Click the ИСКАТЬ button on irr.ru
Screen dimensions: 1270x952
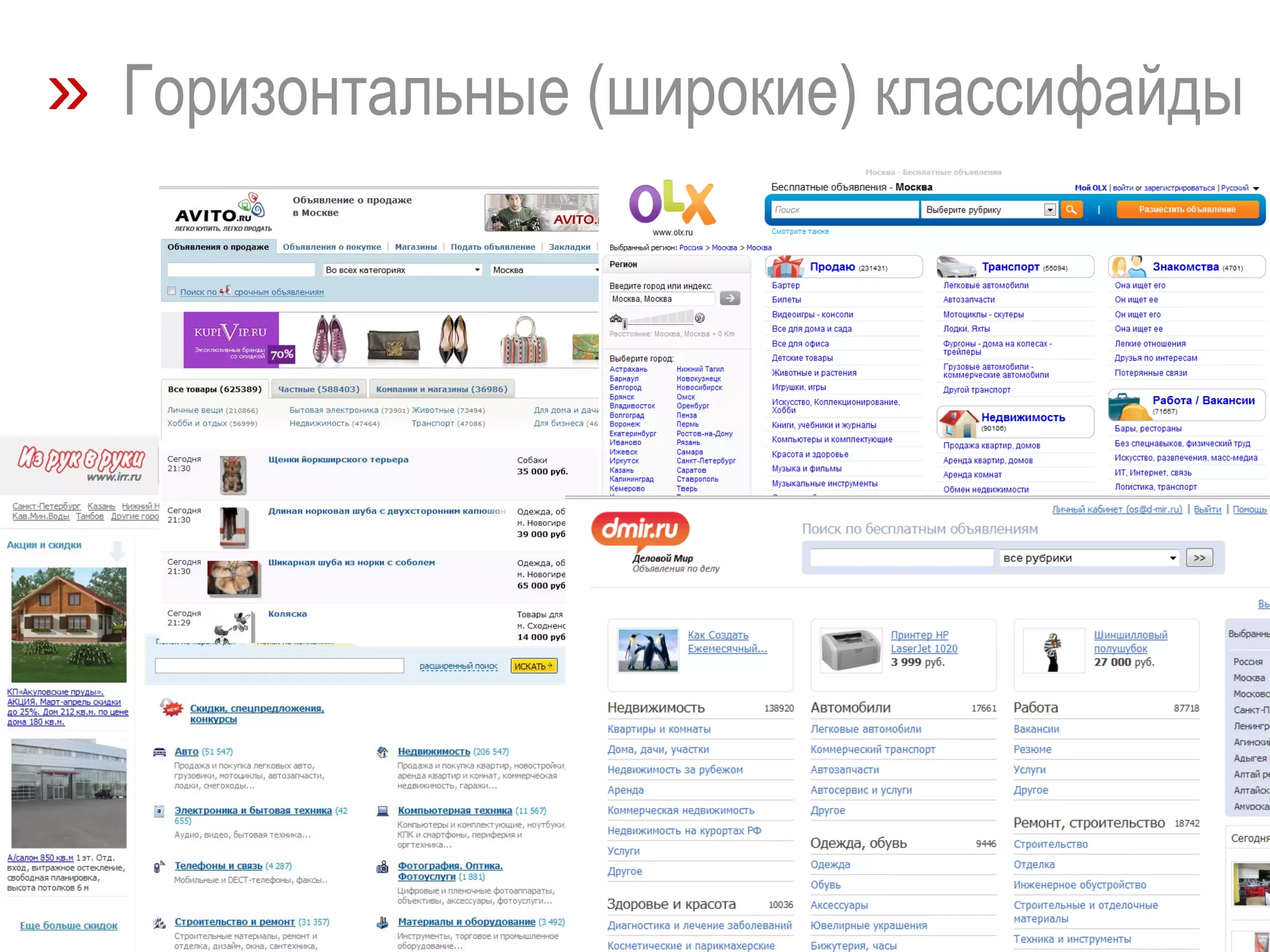click(x=534, y=666)
